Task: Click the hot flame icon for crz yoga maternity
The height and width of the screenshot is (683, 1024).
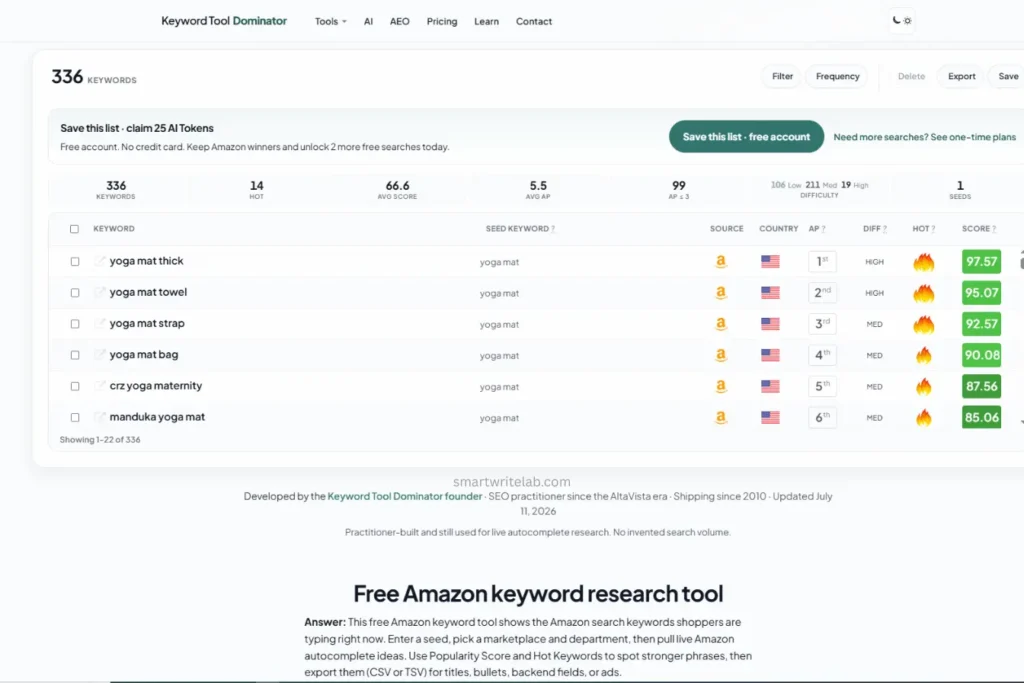Action: click(923, 387)
